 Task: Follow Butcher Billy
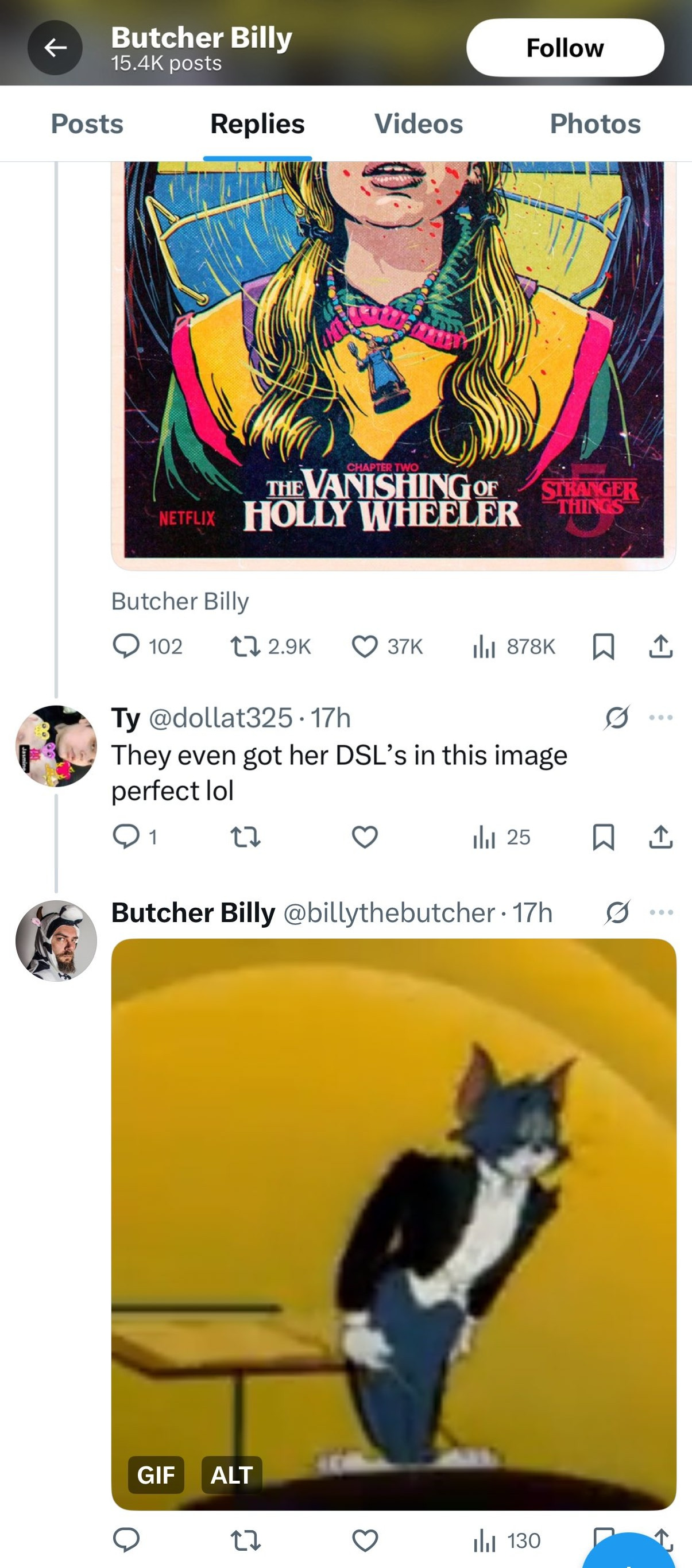coord(565,48)
